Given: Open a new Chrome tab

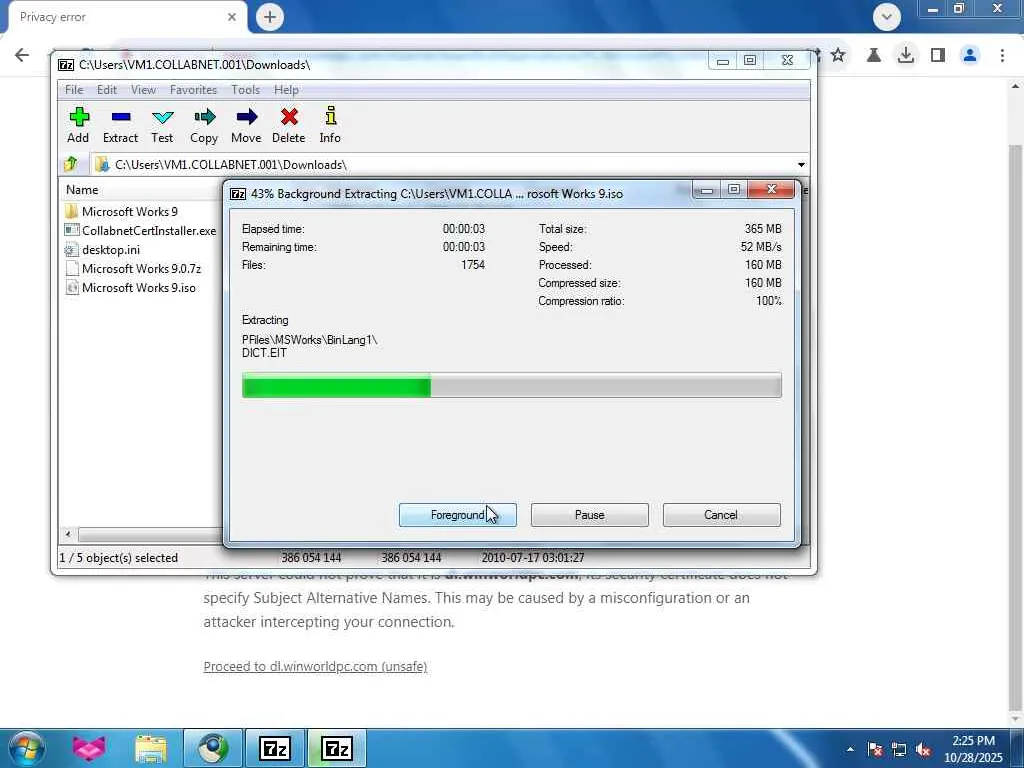Looking at the screenshot, I should pos(270,17).
